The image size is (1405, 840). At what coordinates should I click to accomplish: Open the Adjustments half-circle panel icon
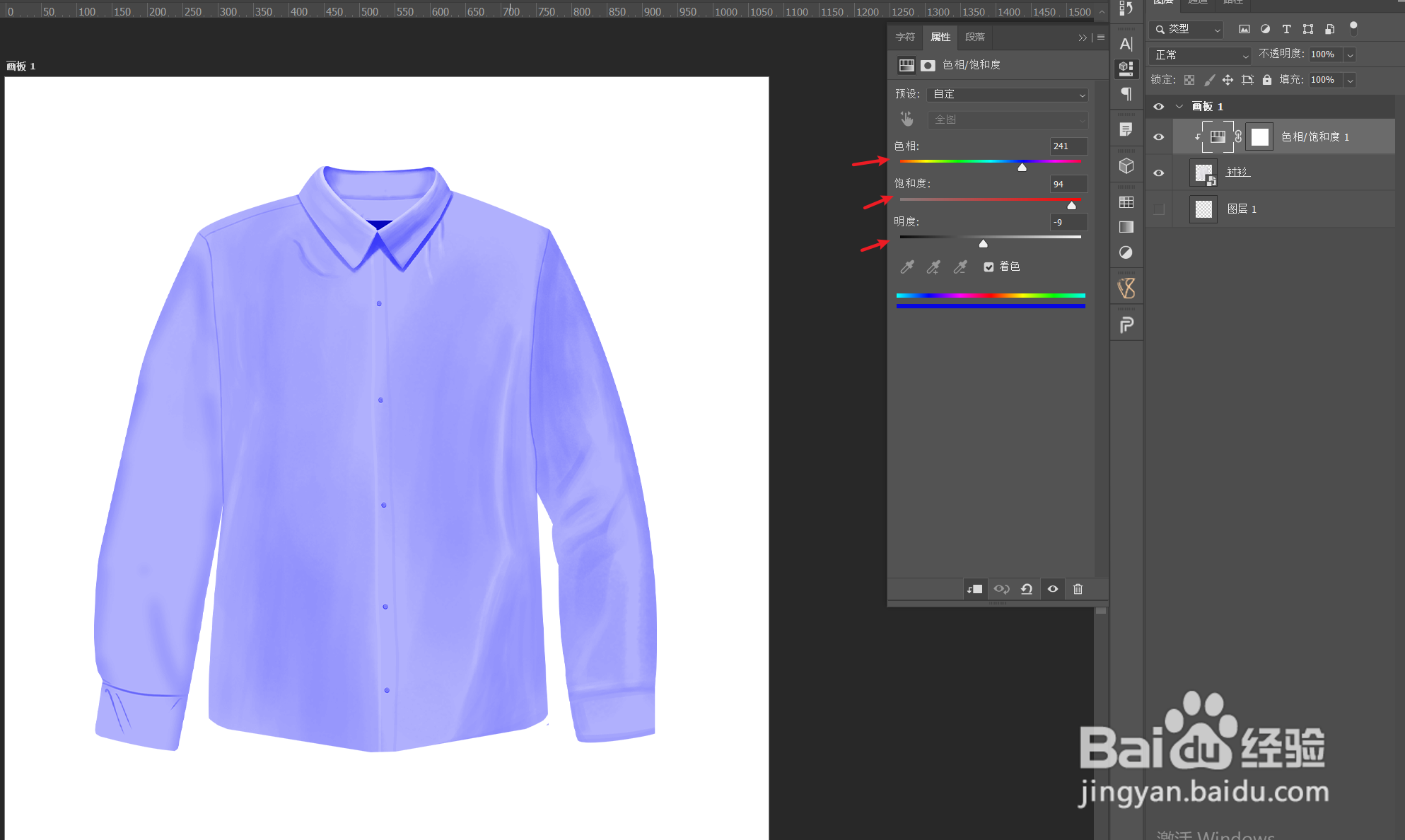coord(1126,252)
